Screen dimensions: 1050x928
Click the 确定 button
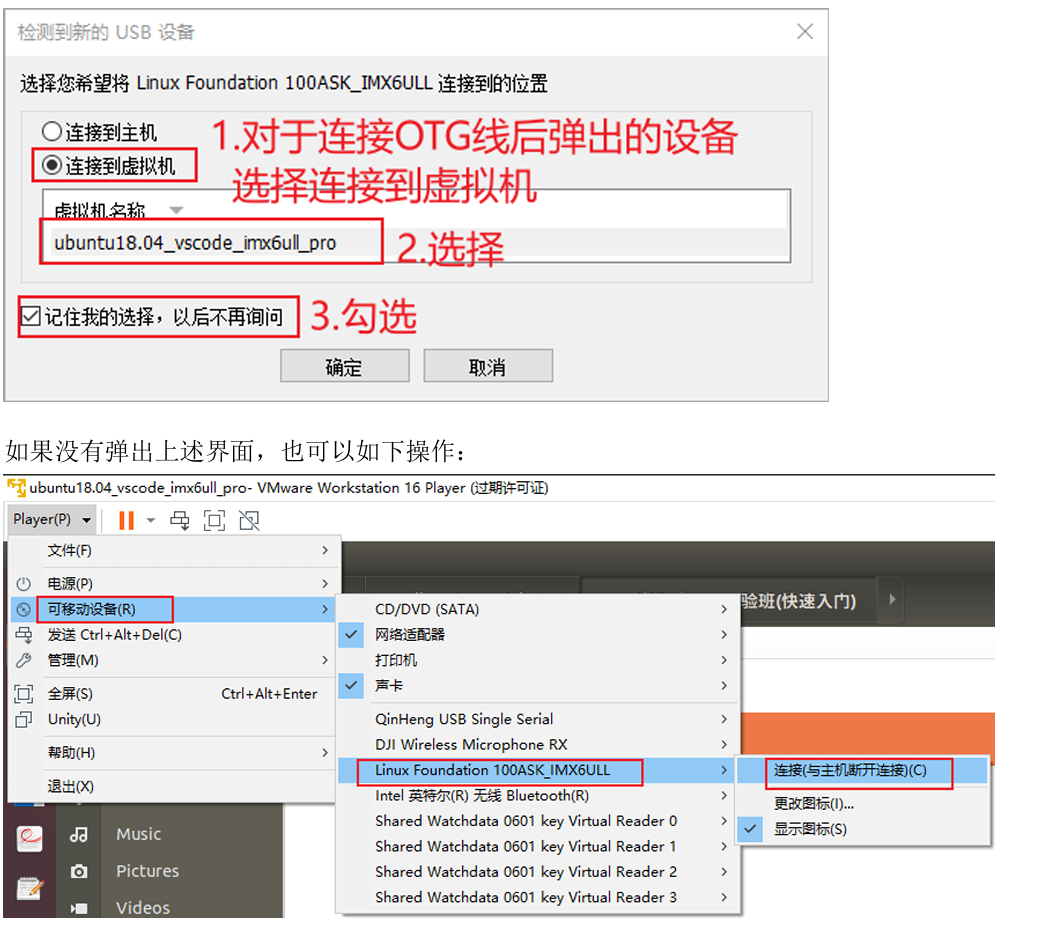tap(344, 366)
